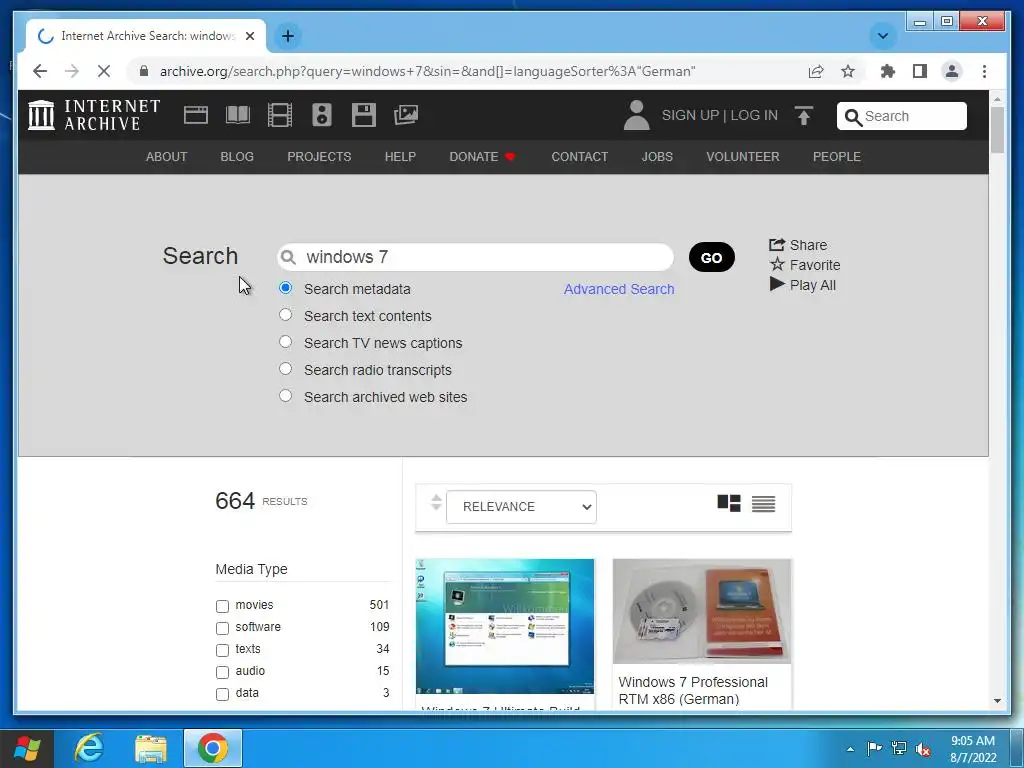Select Search archived web sites option
Image resolution: width=1024 pixels, height=768 pixels.
(285, 396)
